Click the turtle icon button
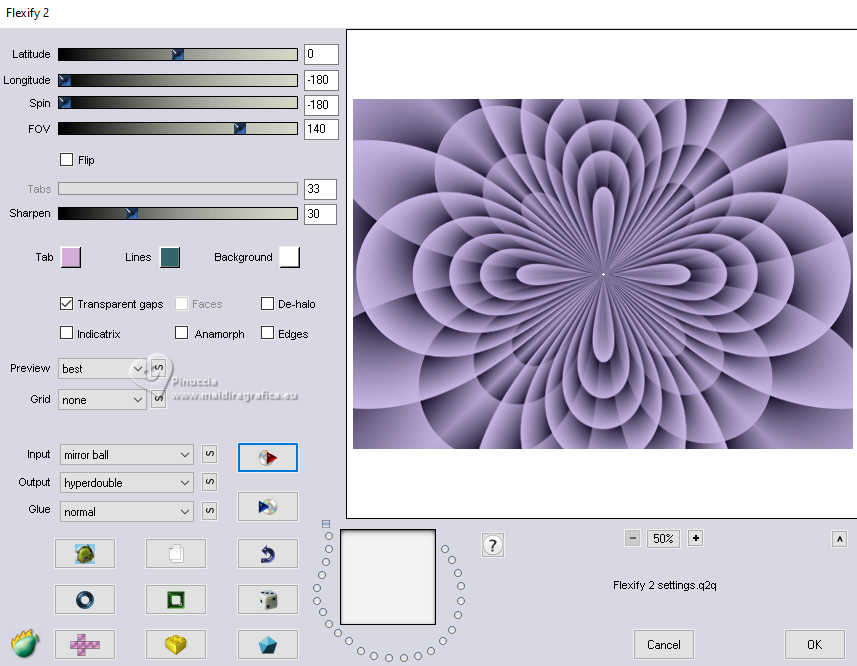The height and width of the screenshot is (666, 857). coord(85,554)
